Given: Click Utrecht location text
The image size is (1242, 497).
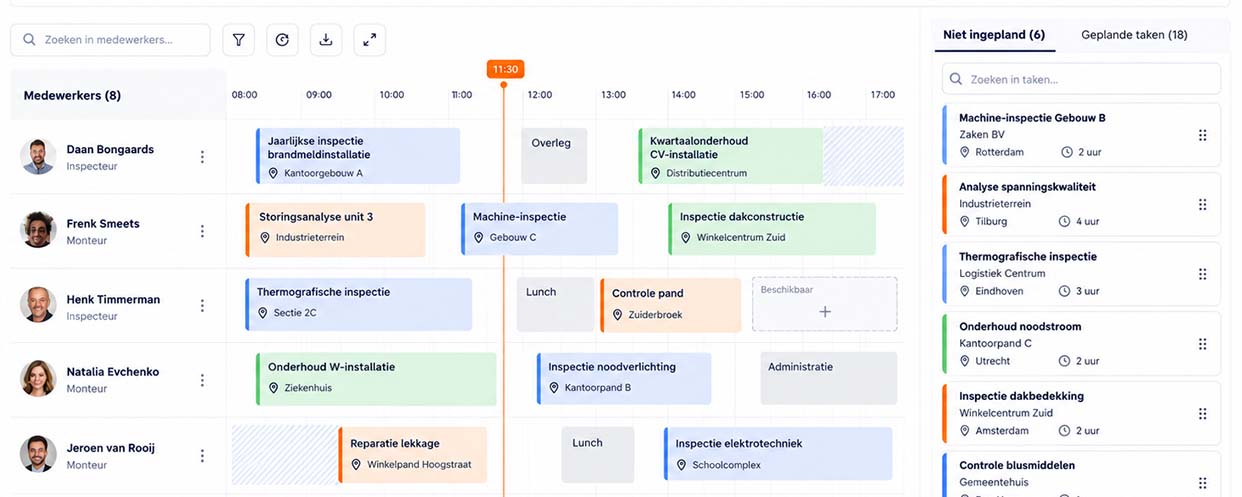Looking at the screenshot, I should point(993,361).
